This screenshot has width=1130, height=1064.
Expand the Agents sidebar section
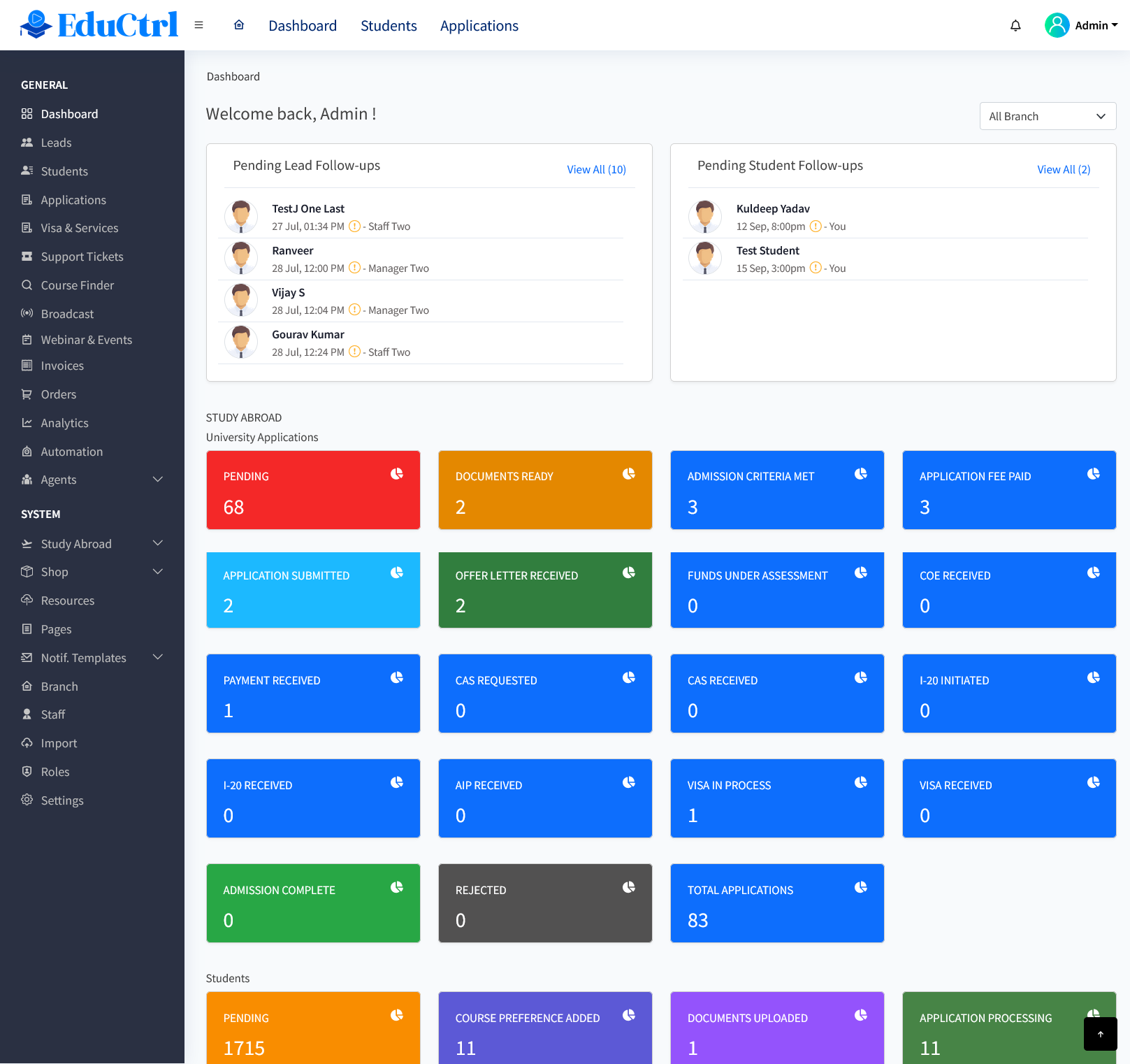tap(157, 480)
